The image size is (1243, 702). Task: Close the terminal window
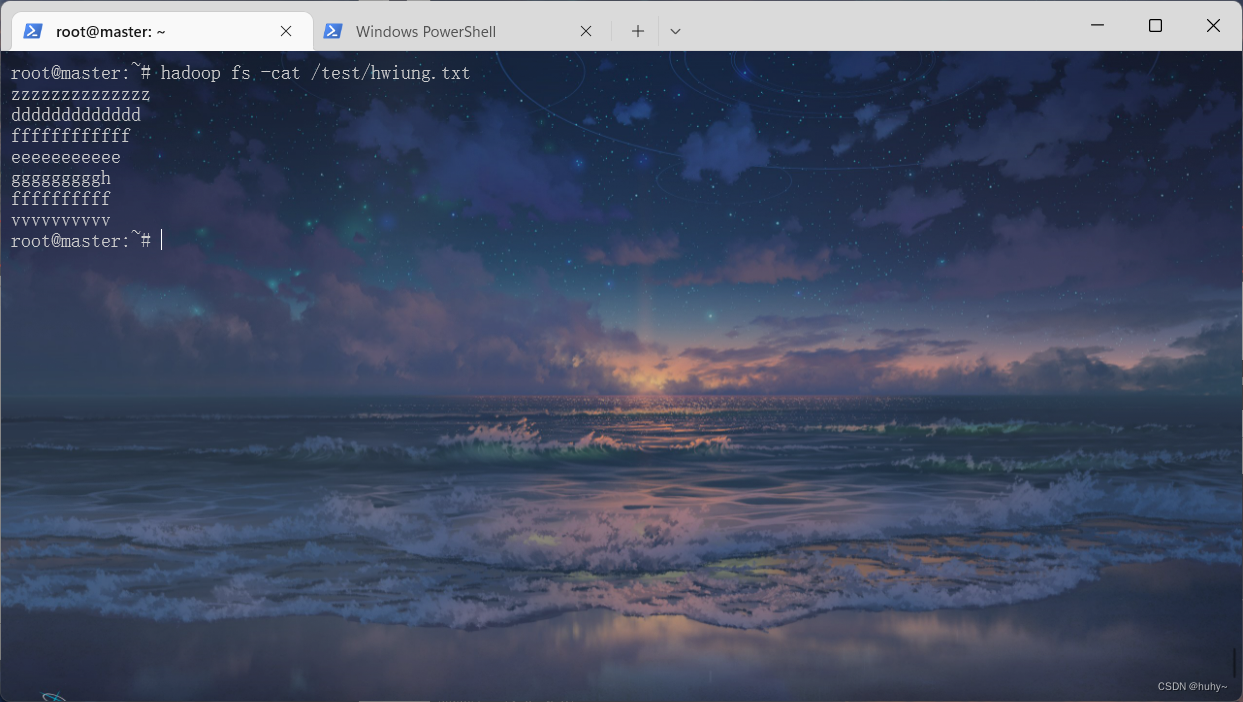tap(1213, 26)
